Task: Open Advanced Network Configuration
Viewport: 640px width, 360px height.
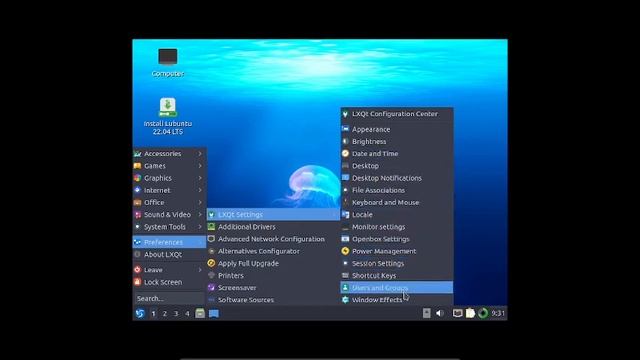Action: click(x=273, y=239)
